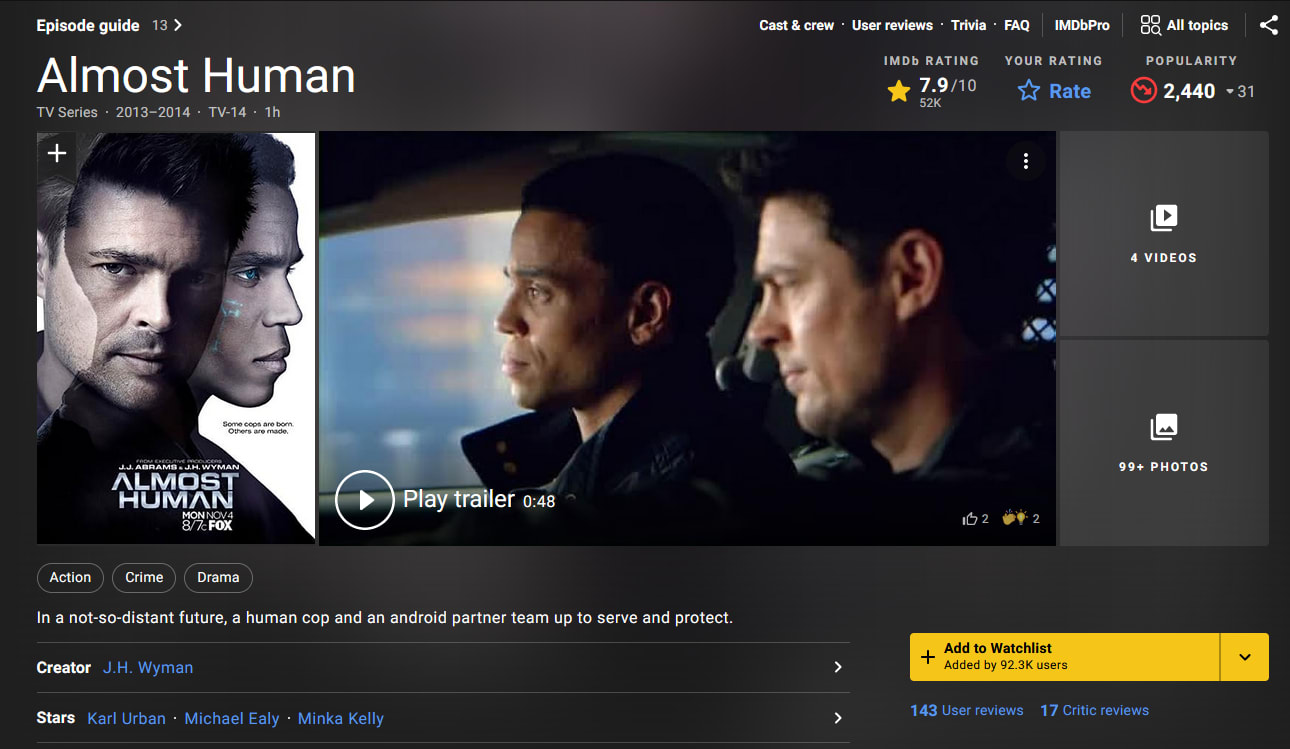The width and height of the screenshot is (1290, 749).
Task: Click the trailer video preview image
Action: point(687,338)
